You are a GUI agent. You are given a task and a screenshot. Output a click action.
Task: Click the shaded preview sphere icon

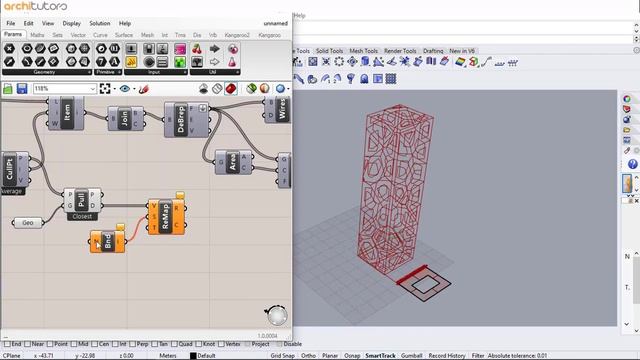click(264, 89)
